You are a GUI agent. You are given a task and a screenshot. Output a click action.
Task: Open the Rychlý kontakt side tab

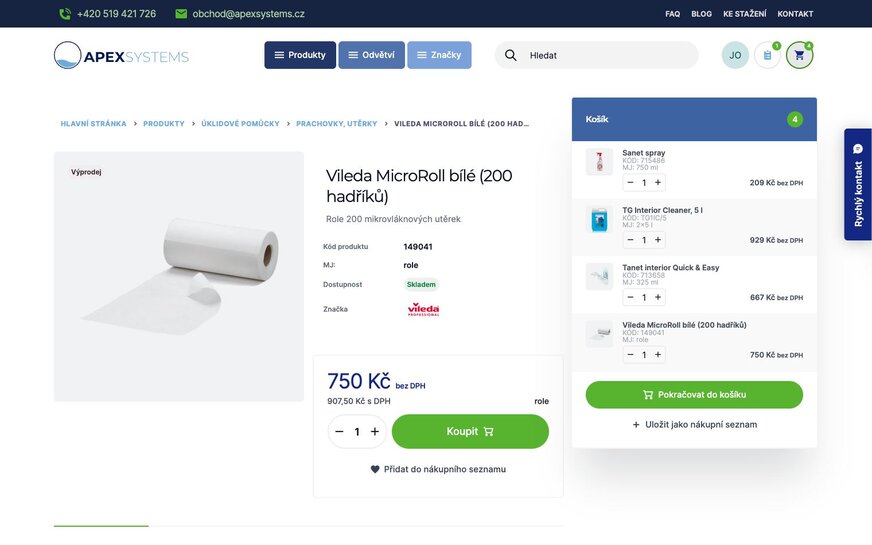pyautogui.click(x=858, y=185)
